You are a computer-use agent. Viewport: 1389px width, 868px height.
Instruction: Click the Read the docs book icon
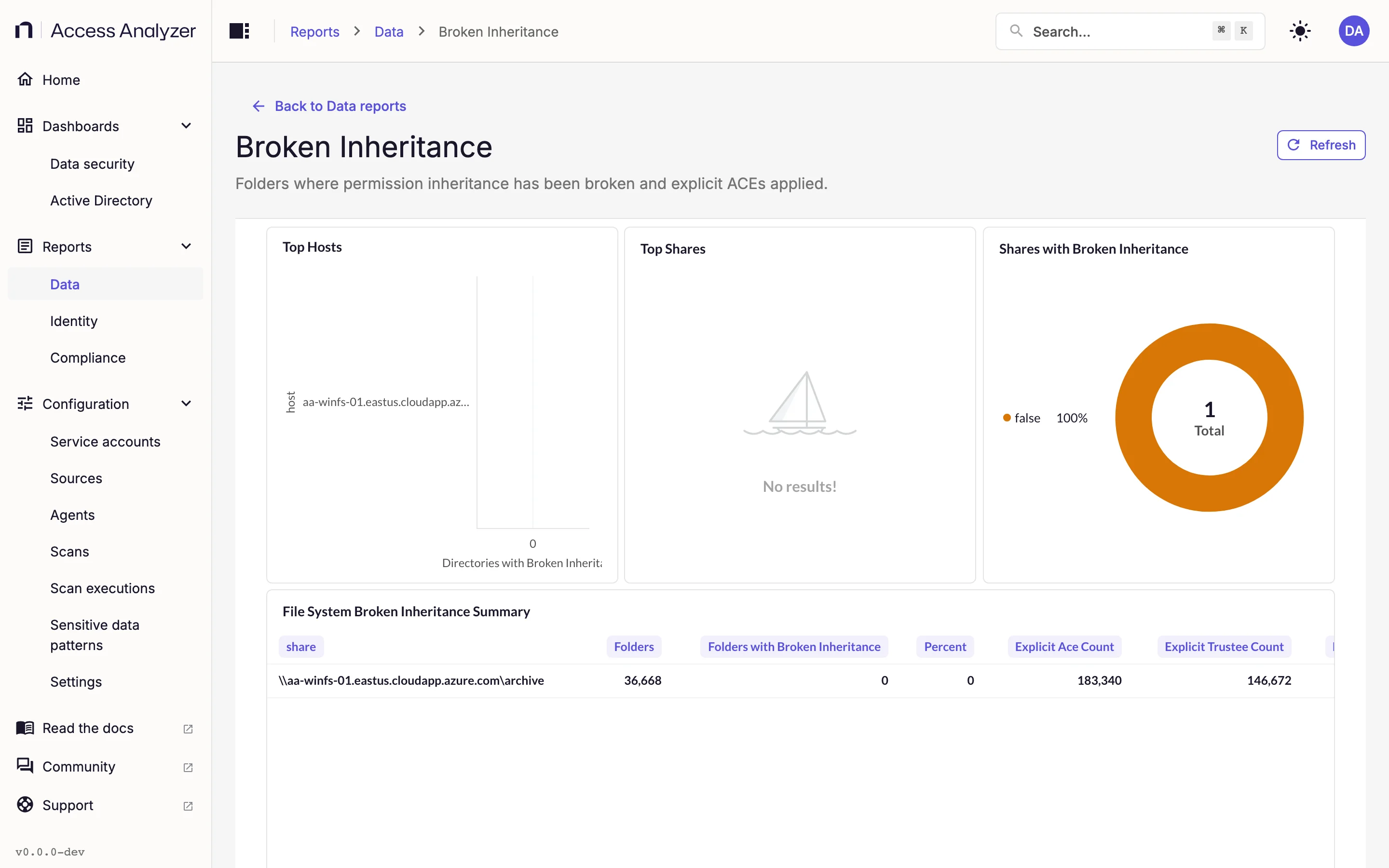pos(25,728)
